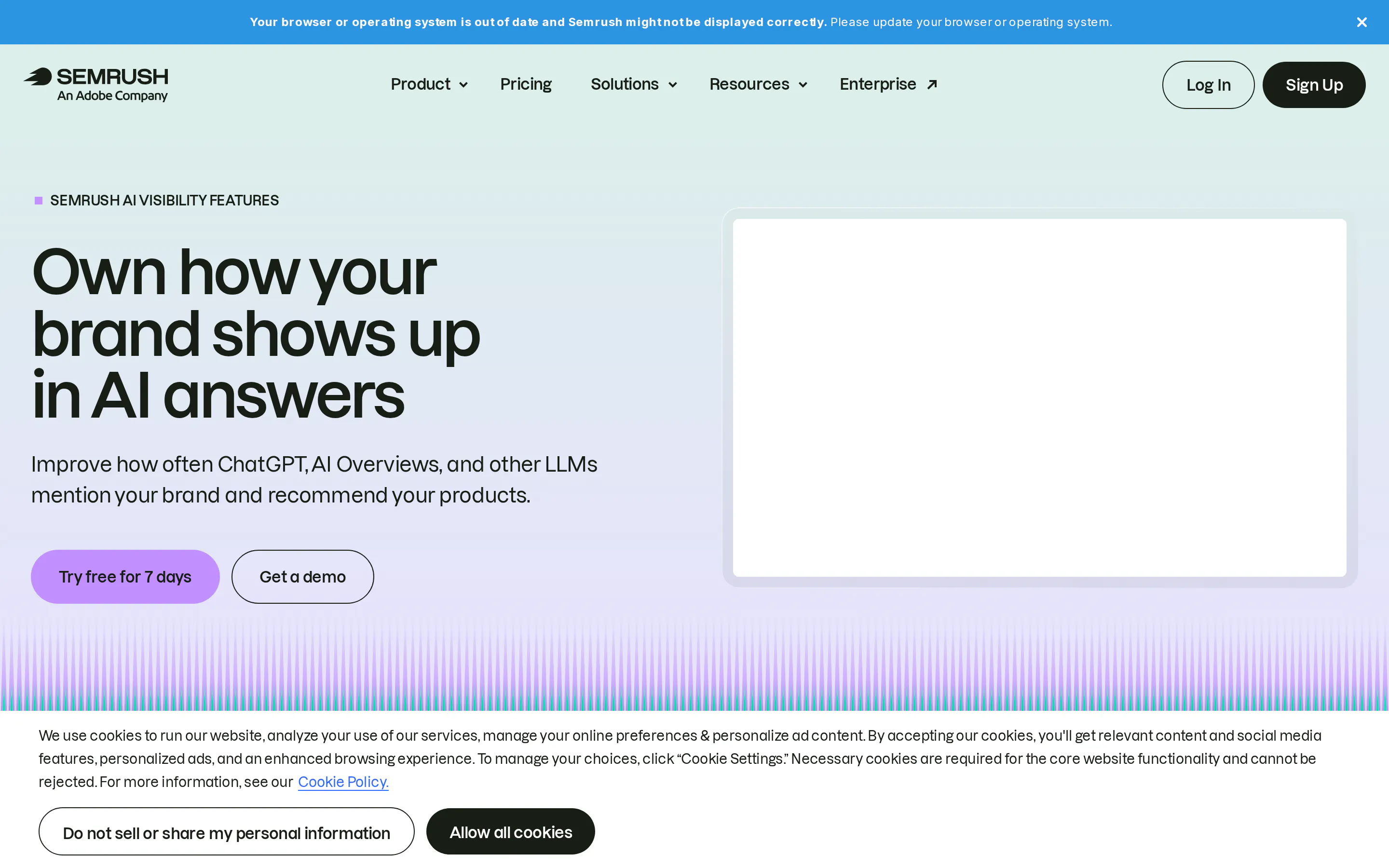
Task: Click the 'Improve how often ChatGPT' subheading
Action: (314, 479)
